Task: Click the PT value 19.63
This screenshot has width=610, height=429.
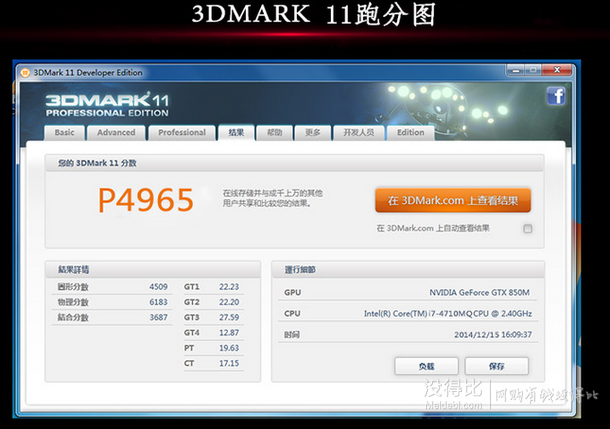Action: 229,348
